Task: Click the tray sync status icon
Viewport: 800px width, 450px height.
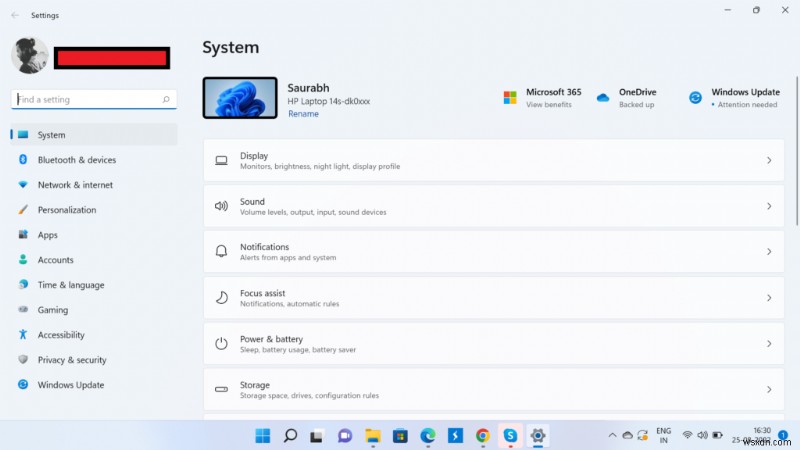Action: point(642,435)
